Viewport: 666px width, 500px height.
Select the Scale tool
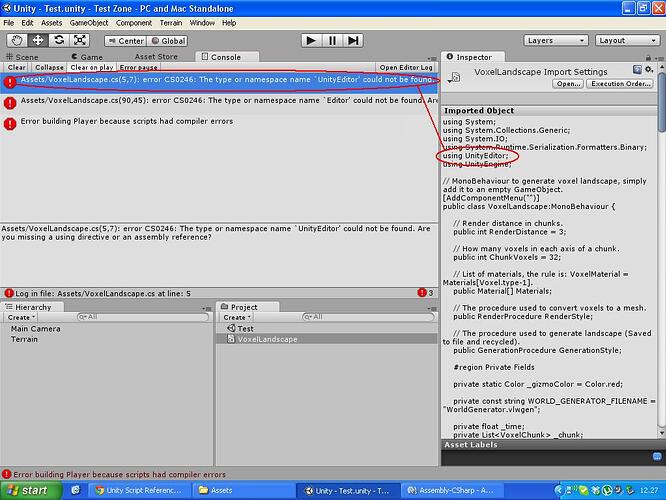(x=79, y=40)
